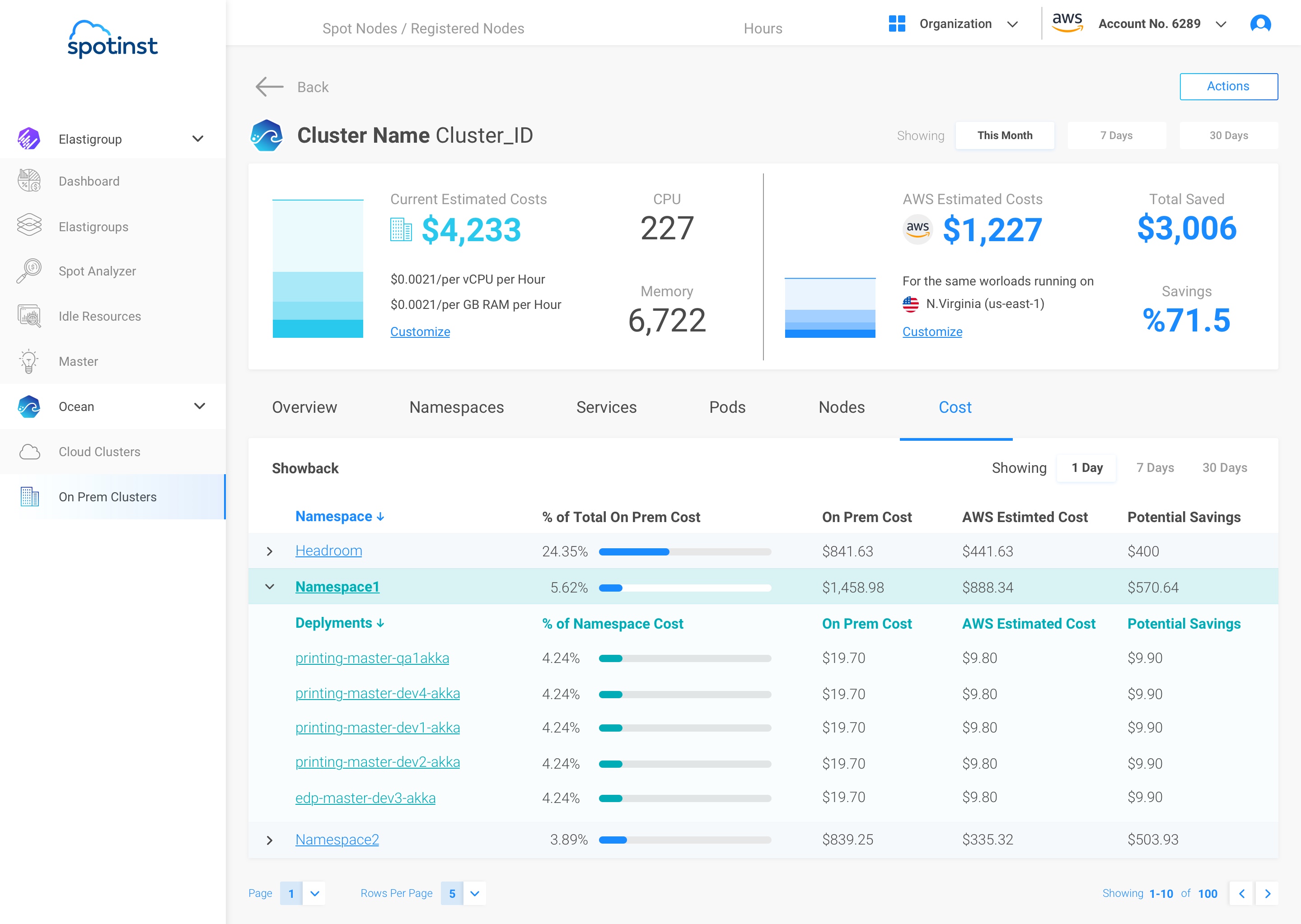
Task: Select the 7 Days cluster range toggle
Action: pos(1116,135)
